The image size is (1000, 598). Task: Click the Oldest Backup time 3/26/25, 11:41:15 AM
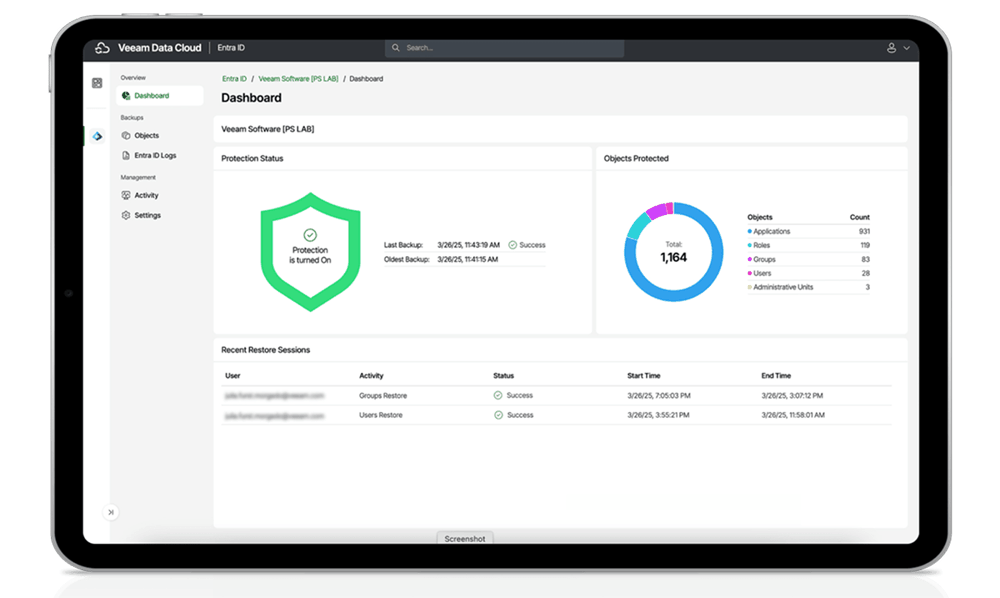click(x=467, y=259)
